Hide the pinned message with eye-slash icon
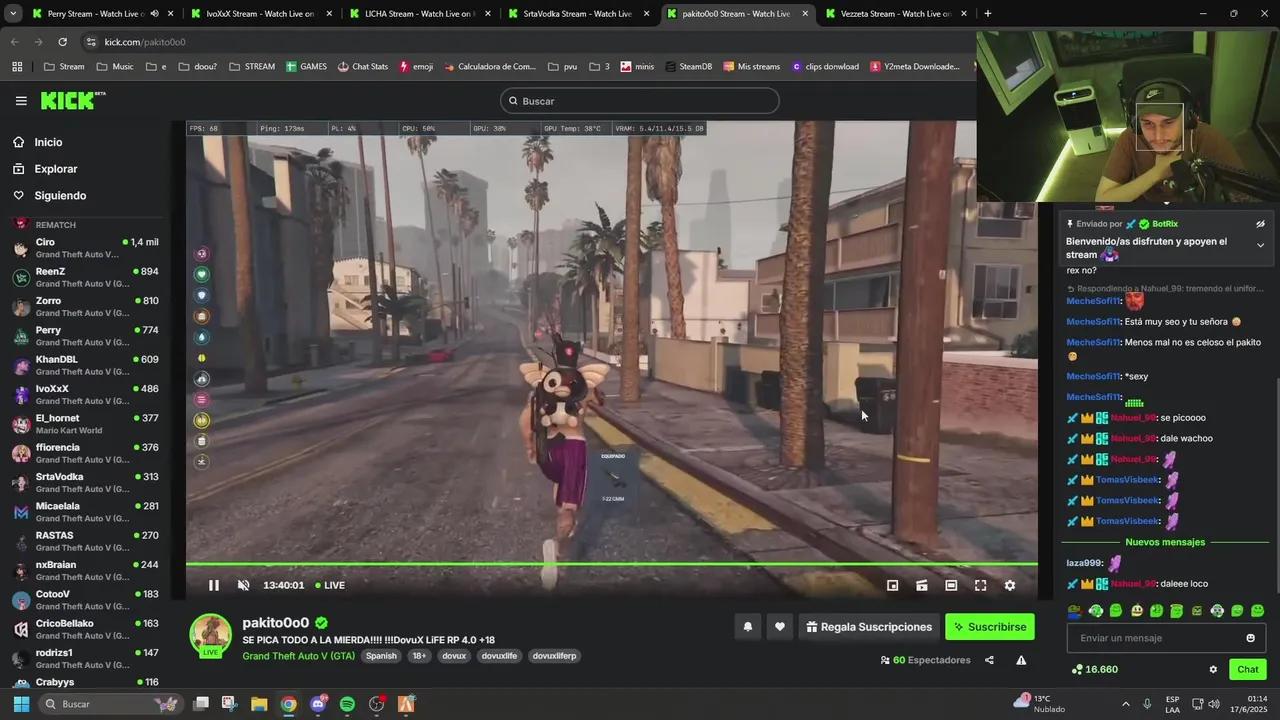 click(1260, 224)
